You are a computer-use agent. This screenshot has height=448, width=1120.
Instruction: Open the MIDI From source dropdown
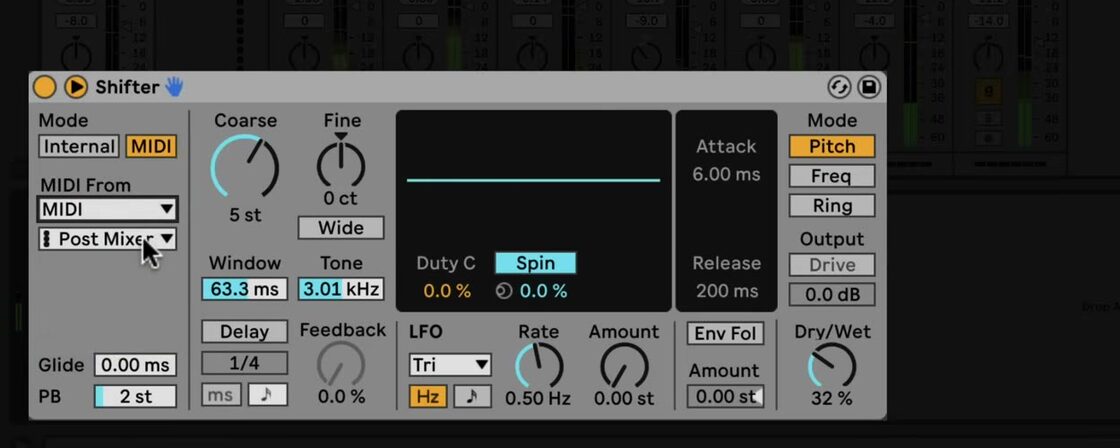107,209
